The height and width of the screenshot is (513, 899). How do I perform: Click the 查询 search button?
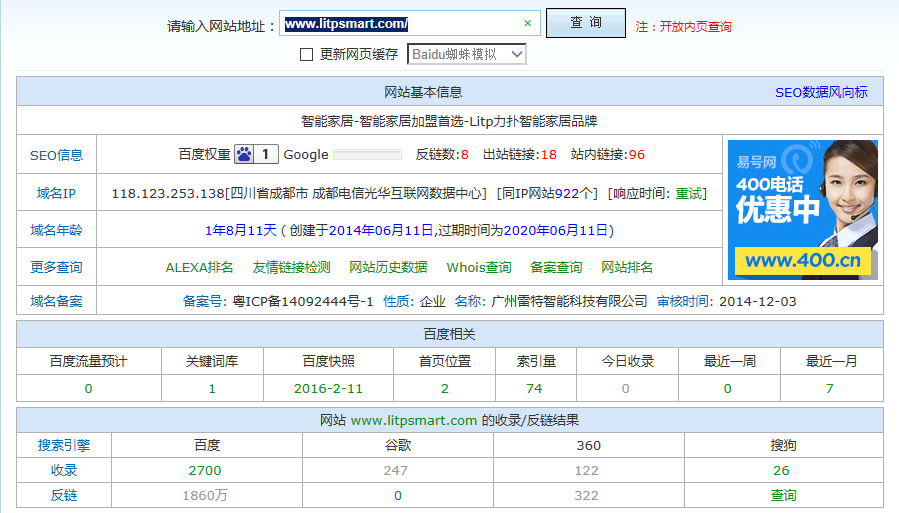[x=585, y=23]
